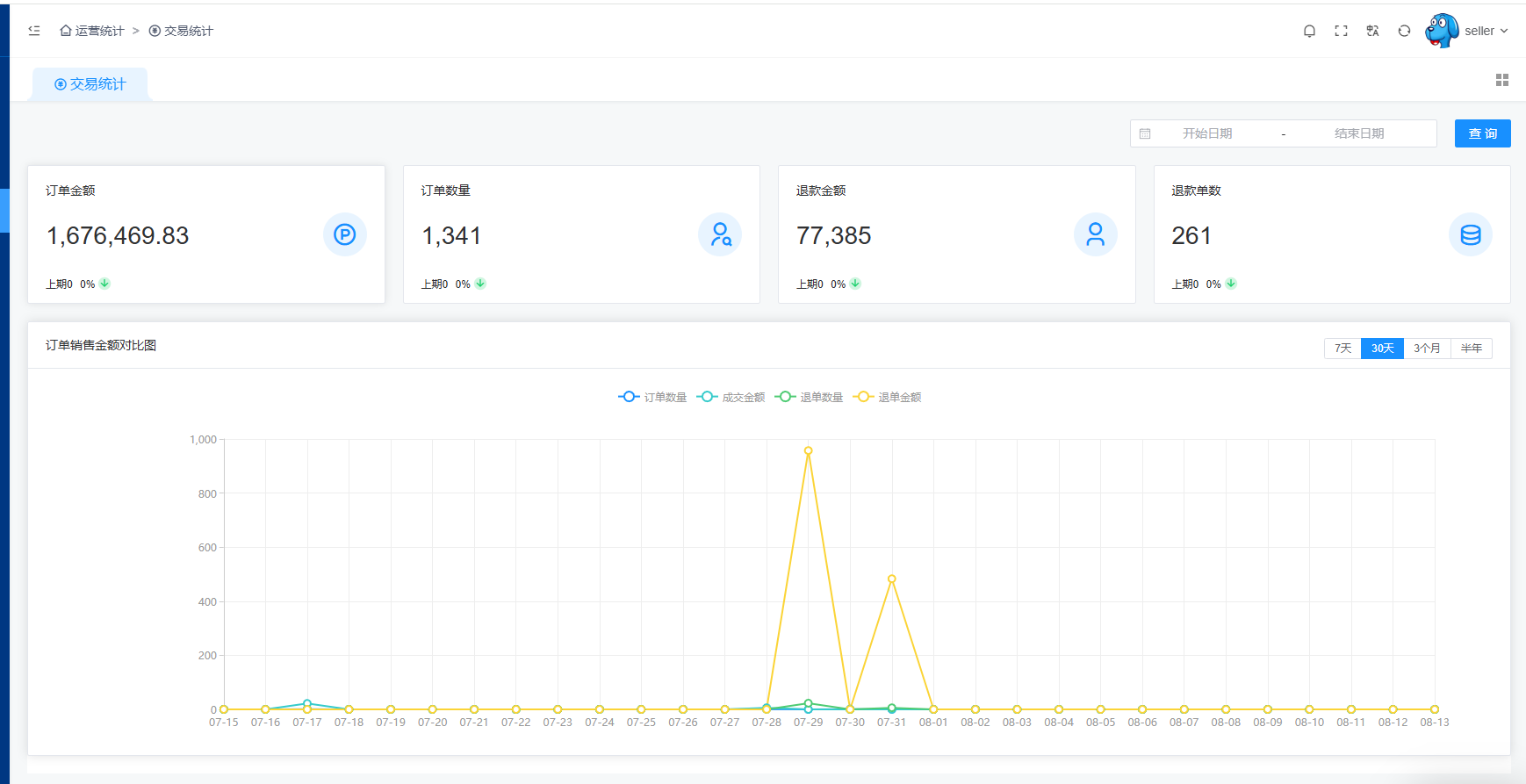Select the 7天 time range
This screenshot has height=784, width=1526.
(1342, 349)
